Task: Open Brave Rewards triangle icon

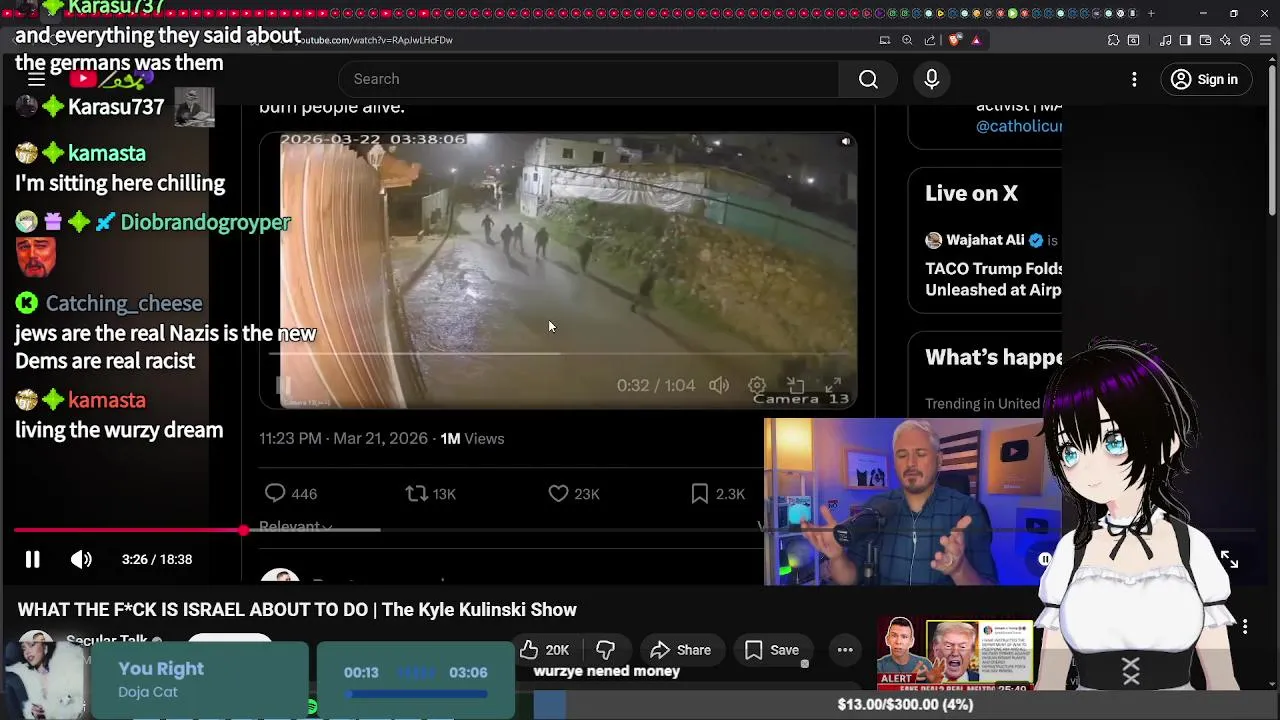Action: coord(976,40)
